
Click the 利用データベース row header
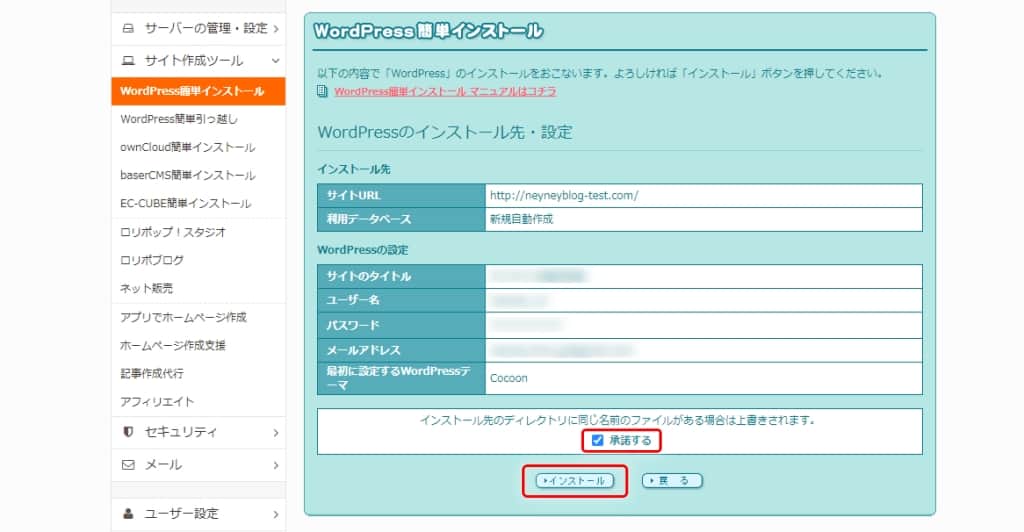[401, 219]
